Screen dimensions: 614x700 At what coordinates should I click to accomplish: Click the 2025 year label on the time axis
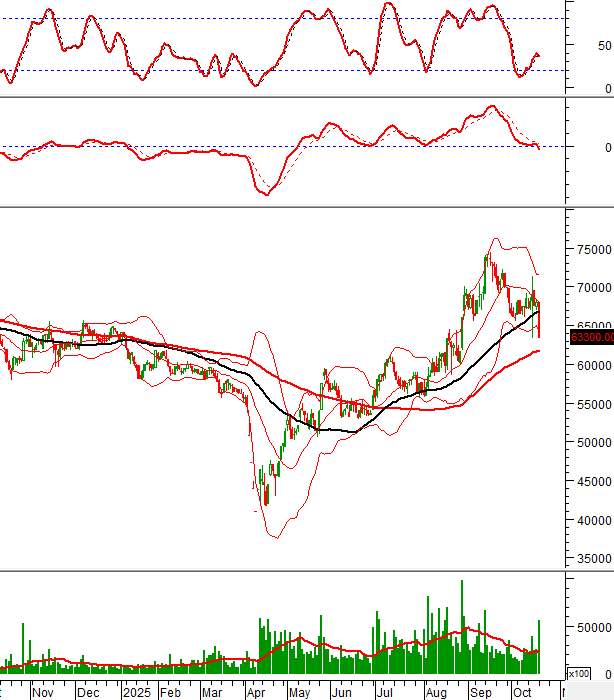[x=135, y=691]
